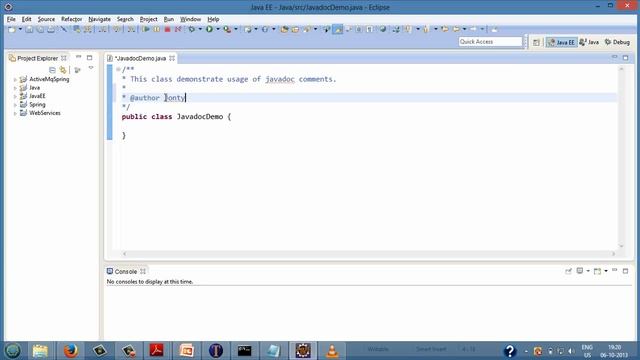
Task: Minimize the Console panel
Action: 615,271
